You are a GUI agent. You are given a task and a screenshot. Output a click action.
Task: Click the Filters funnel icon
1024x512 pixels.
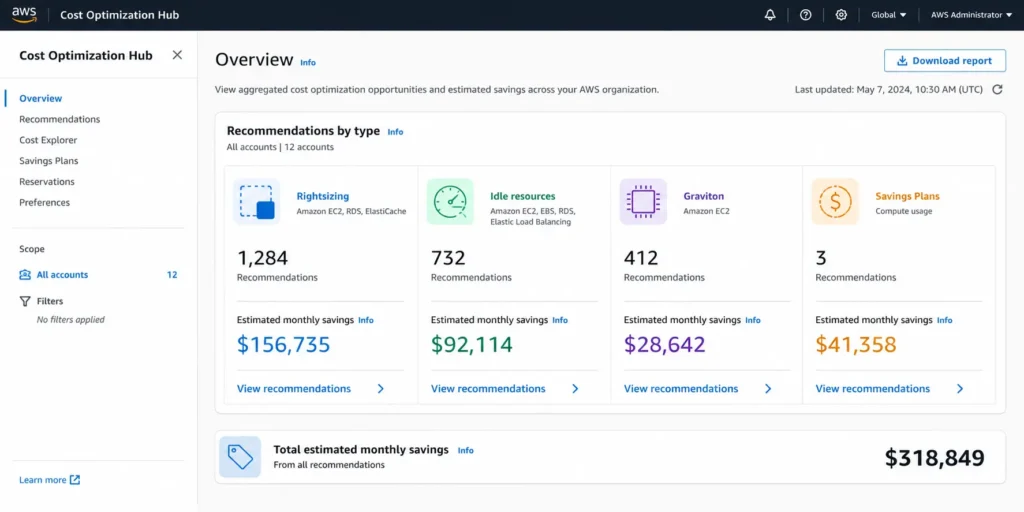click(25, 301)
